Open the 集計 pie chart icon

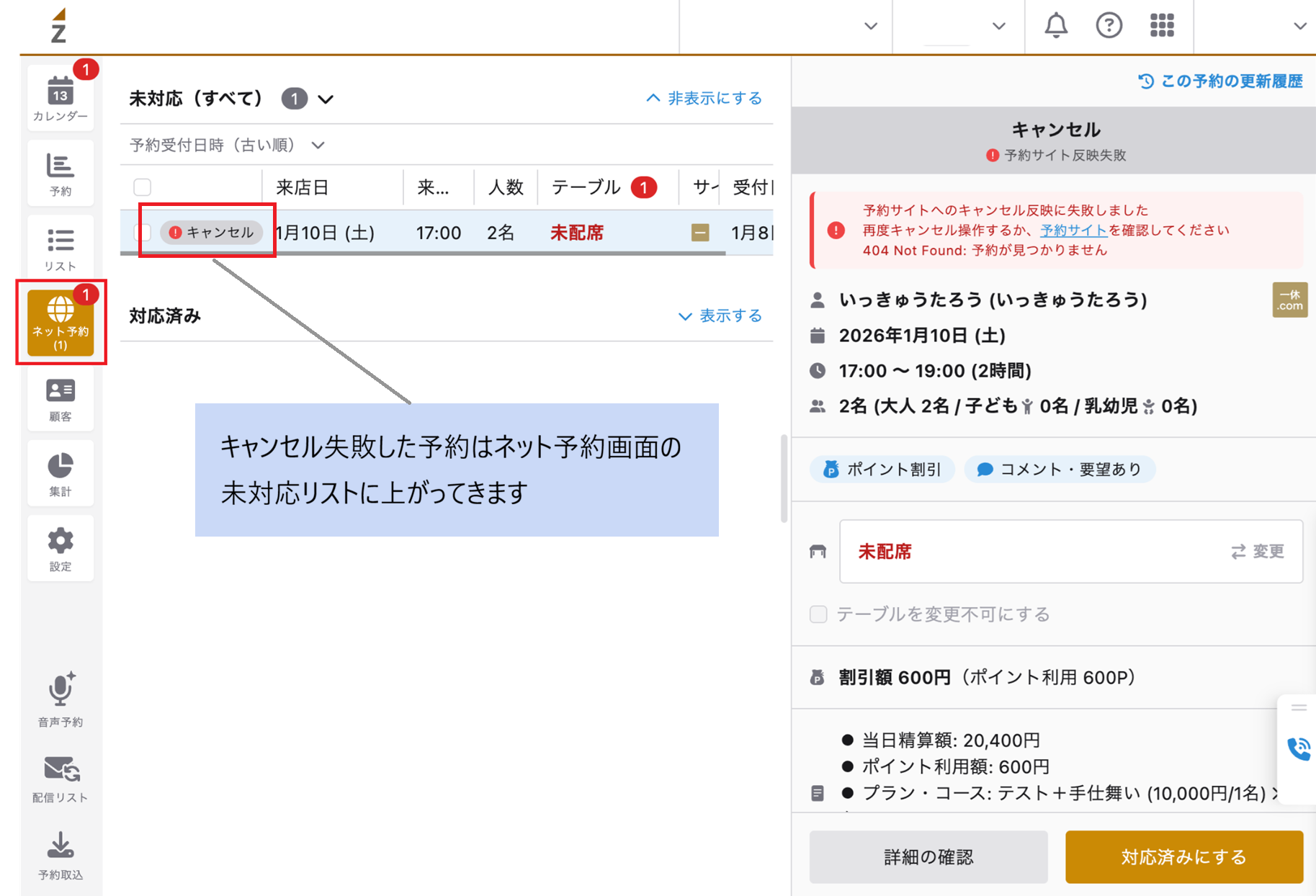pyautogui.click(x=61, y=473)
